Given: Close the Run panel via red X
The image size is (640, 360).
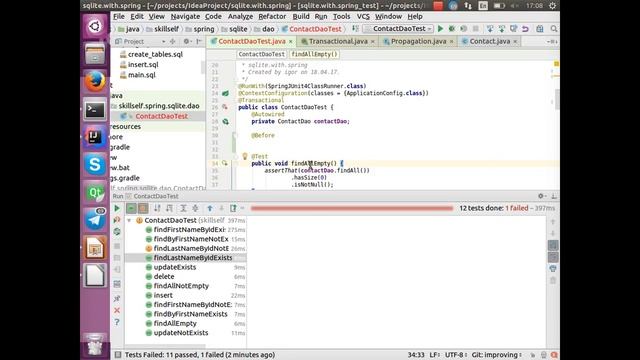Looking at the screenshot, I should point(117,311).
